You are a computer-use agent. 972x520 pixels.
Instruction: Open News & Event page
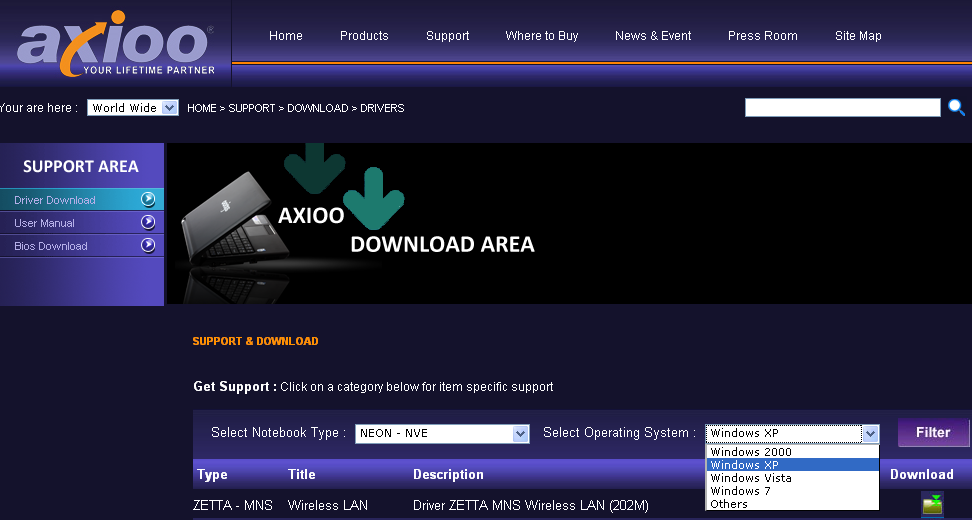point(653,36)
